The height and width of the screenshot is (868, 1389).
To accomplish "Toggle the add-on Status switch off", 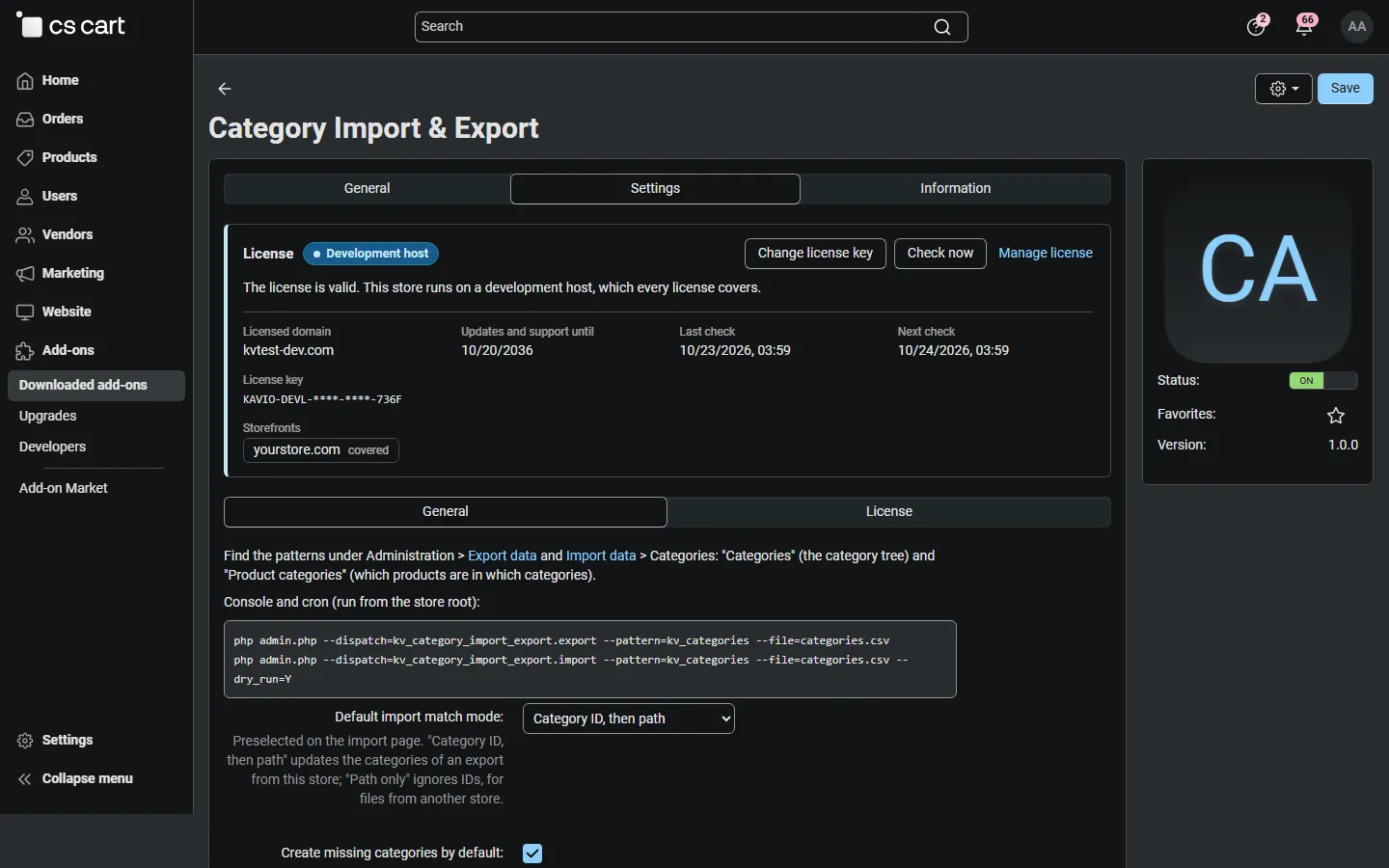I will pyautogui.click(x=1323, y=381).
